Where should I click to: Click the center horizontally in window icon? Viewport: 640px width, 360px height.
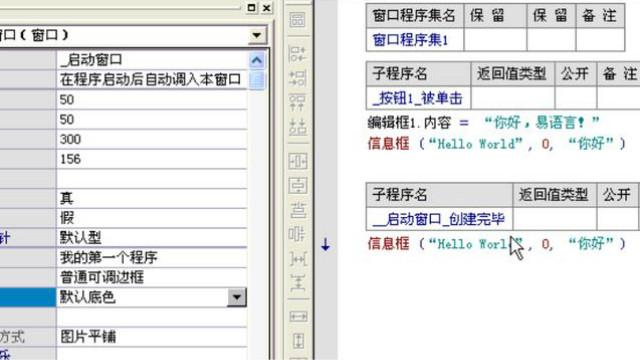pyautogui.click(x=298, y=161)
